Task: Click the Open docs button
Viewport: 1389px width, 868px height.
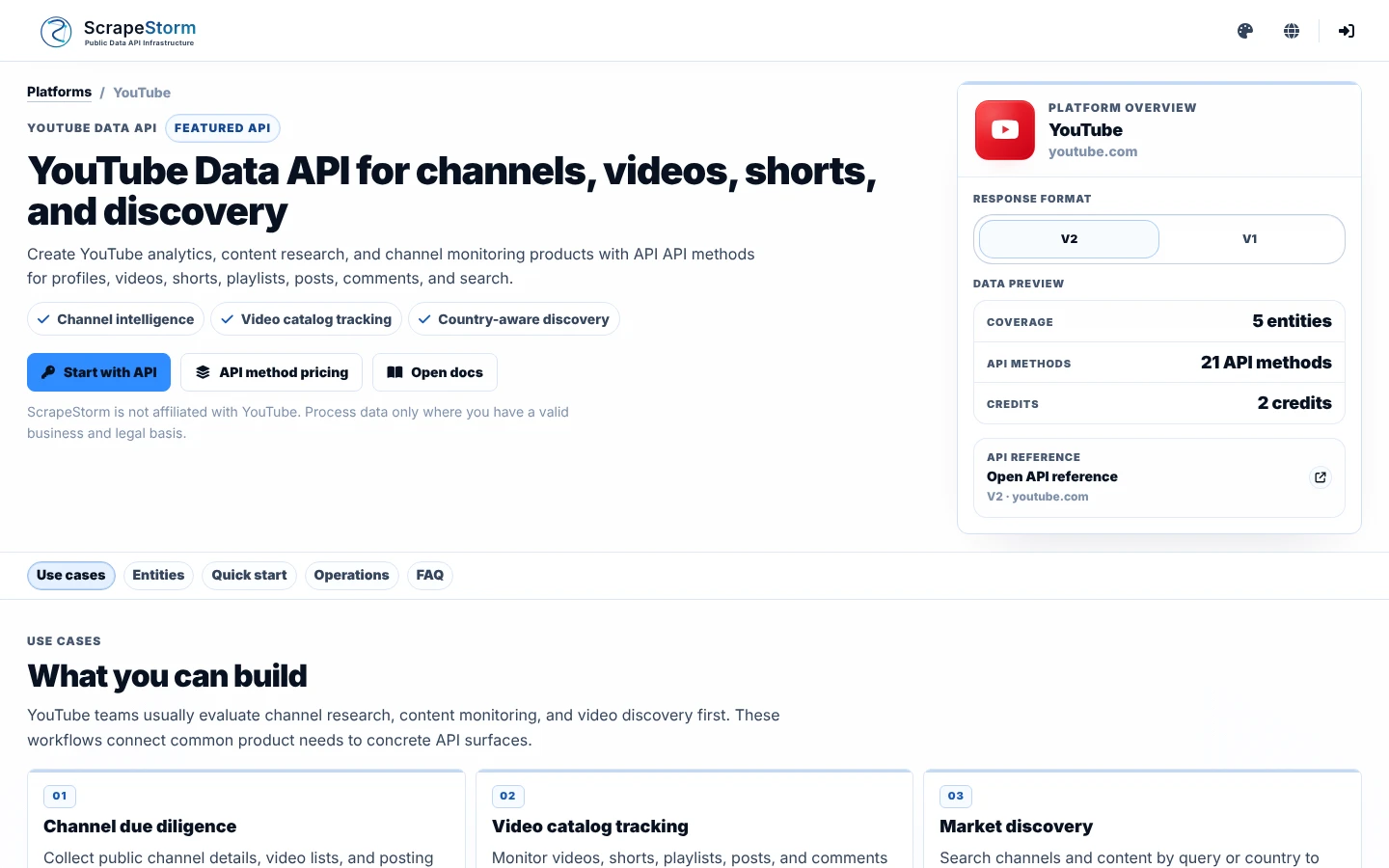Action: [x=435, y=372]
